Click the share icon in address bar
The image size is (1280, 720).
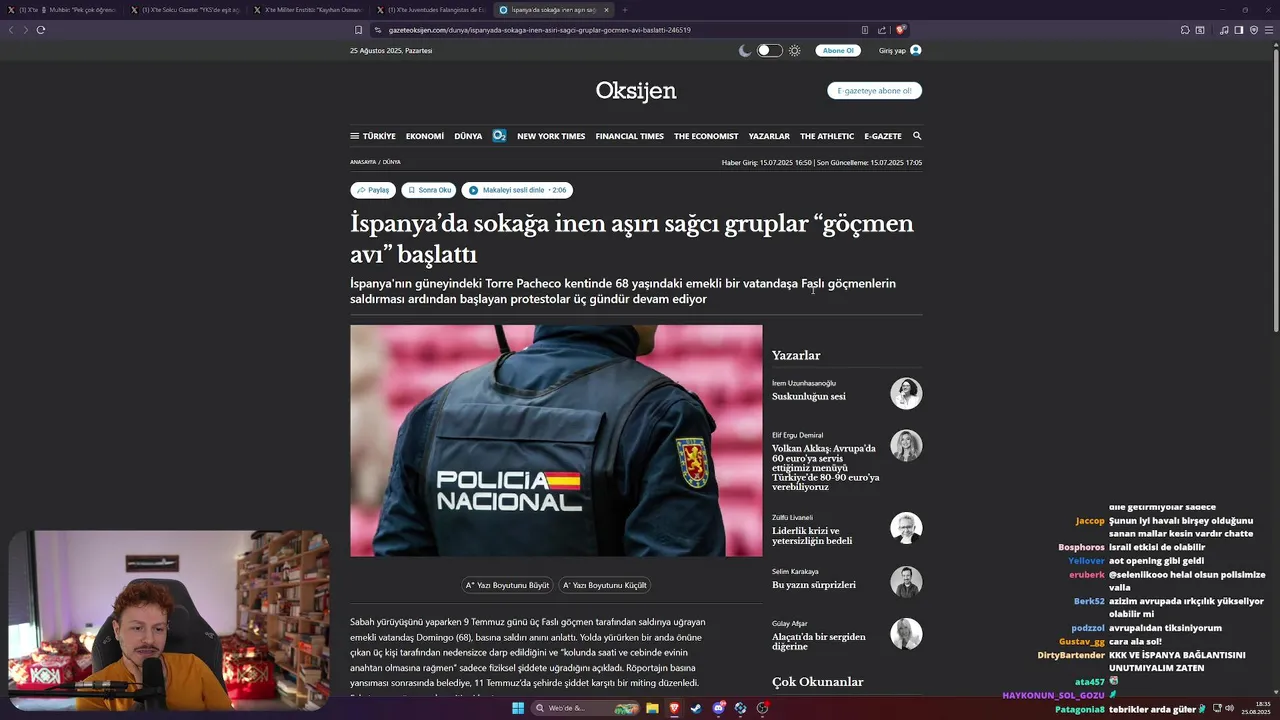882,30
